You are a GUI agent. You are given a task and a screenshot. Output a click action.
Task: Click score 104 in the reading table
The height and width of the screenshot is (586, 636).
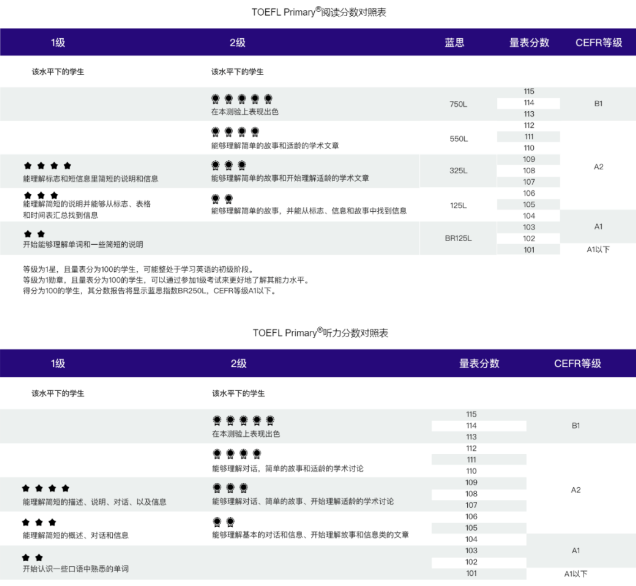(x=529, y=216)
